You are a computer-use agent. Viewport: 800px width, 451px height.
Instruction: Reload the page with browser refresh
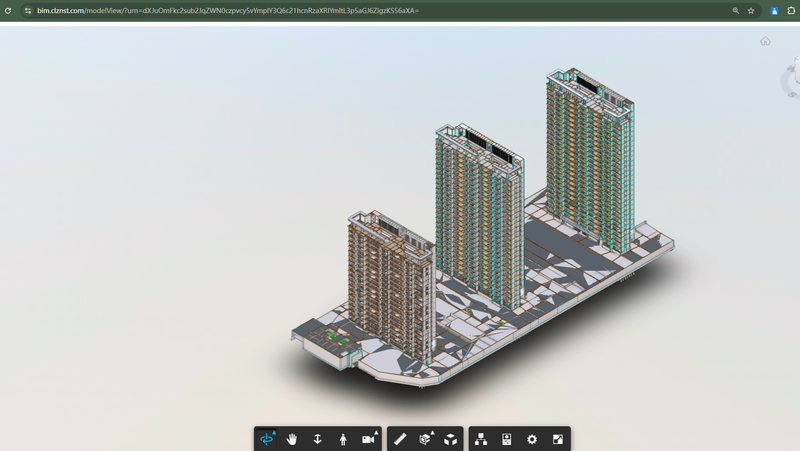pyautogui.click(x=8, y=10)
